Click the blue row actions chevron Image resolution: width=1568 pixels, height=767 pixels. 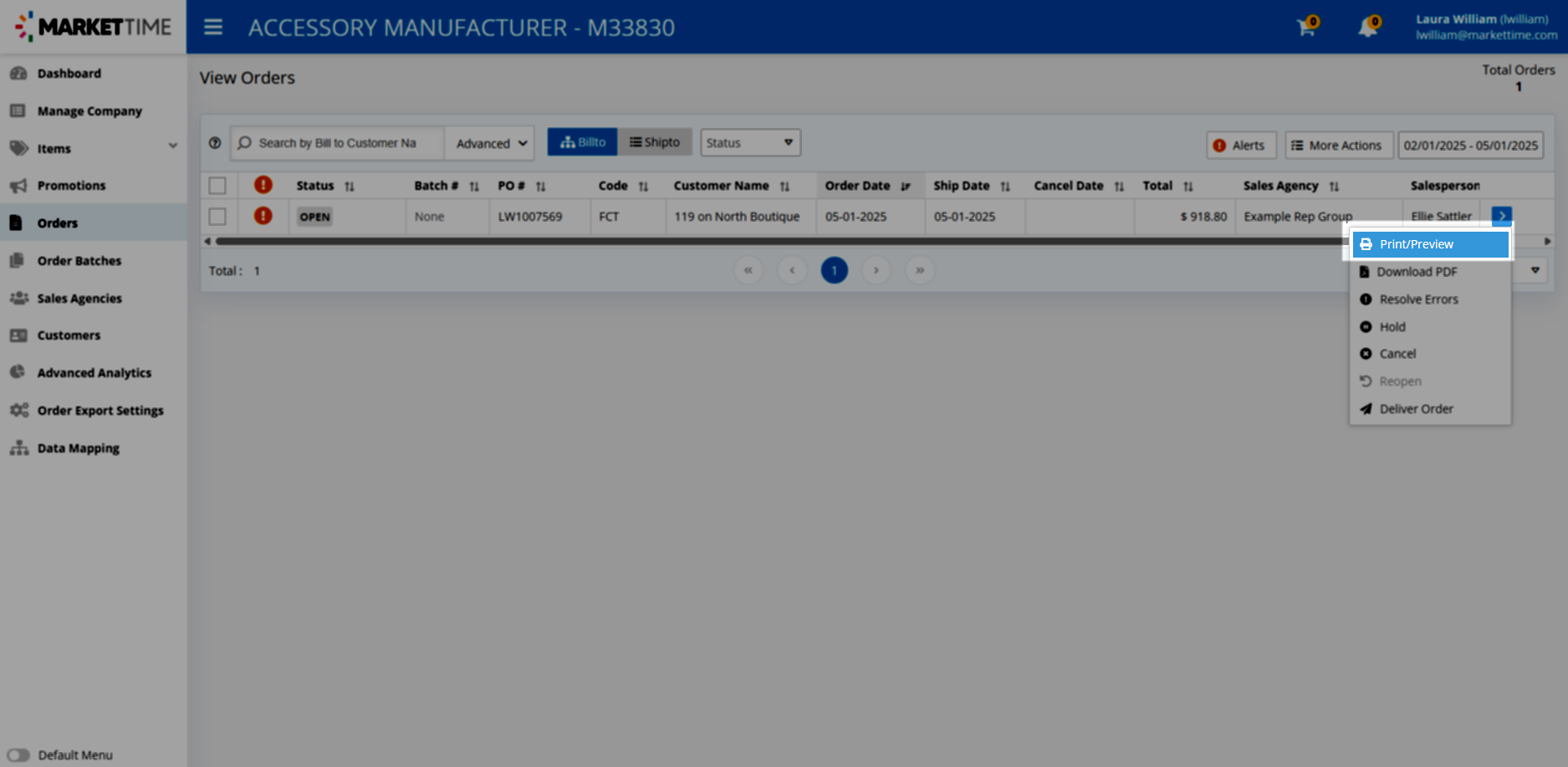coord(1502,216)
